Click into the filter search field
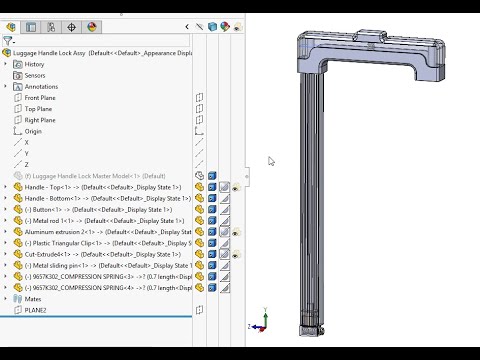The height and width of the screenshot is (360, 480). pos(101,41)
